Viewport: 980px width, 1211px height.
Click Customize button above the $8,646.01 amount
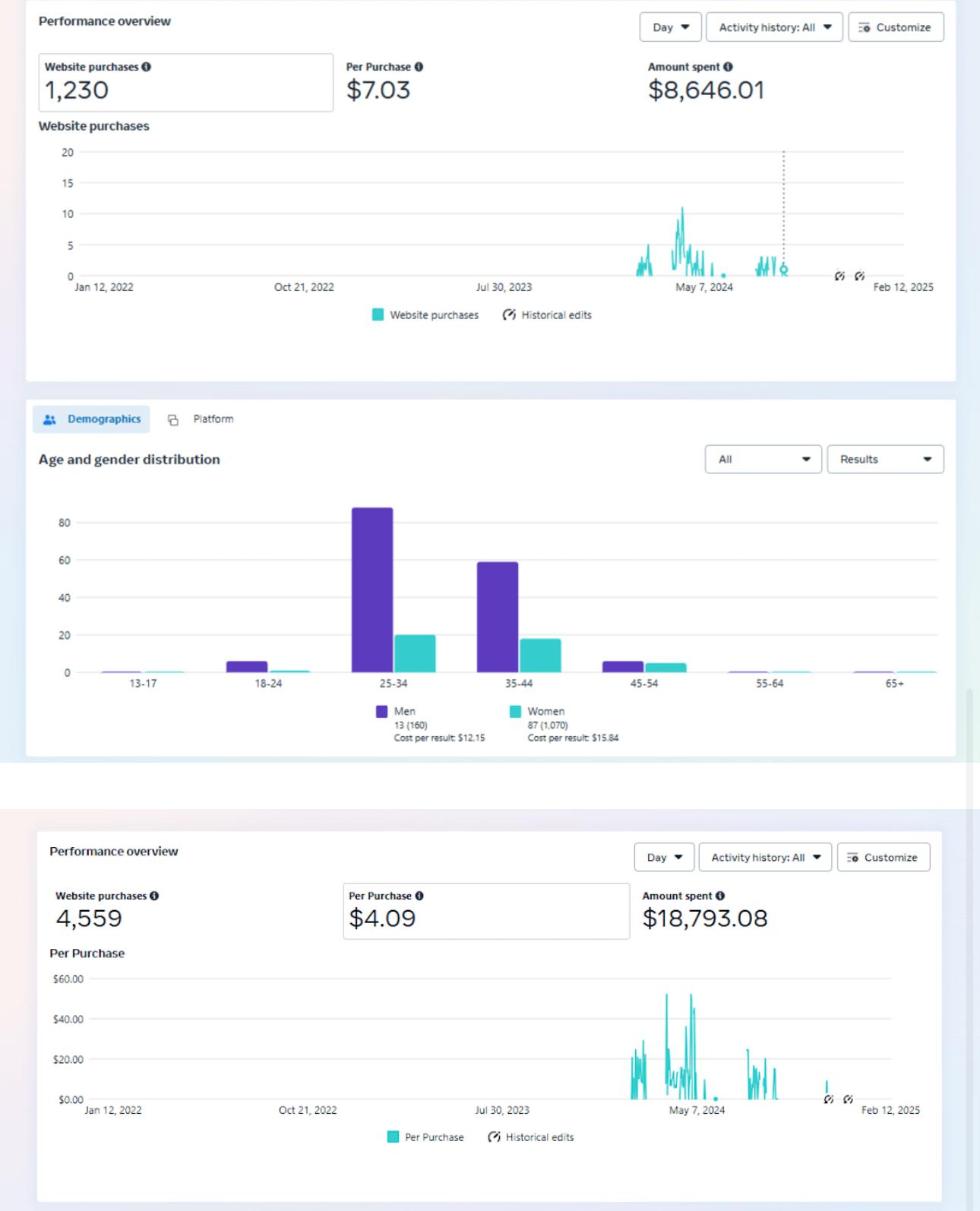pos(895,27)
